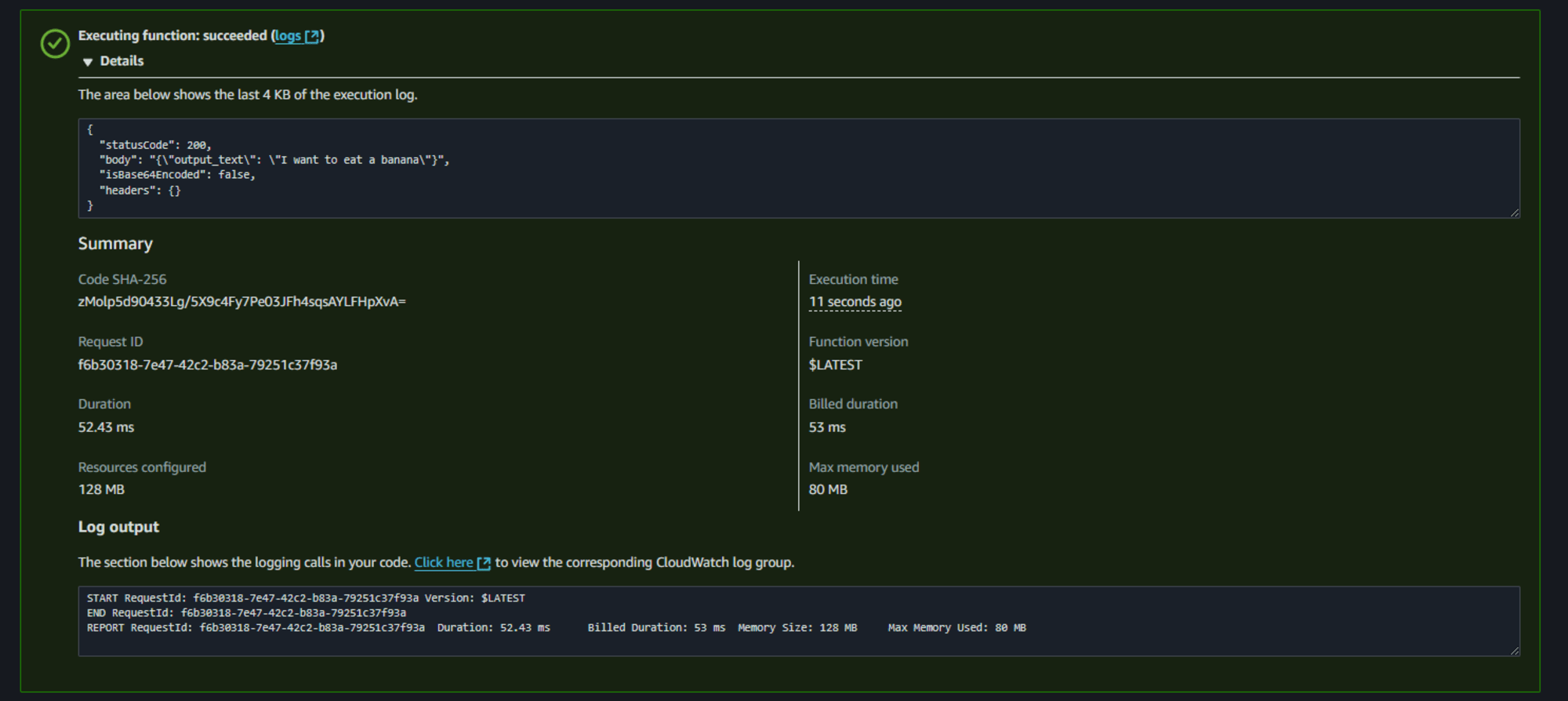The width and height of the screenshot is (1568, 701).
Task: Click the Request ID label
Action: (111, 342)
